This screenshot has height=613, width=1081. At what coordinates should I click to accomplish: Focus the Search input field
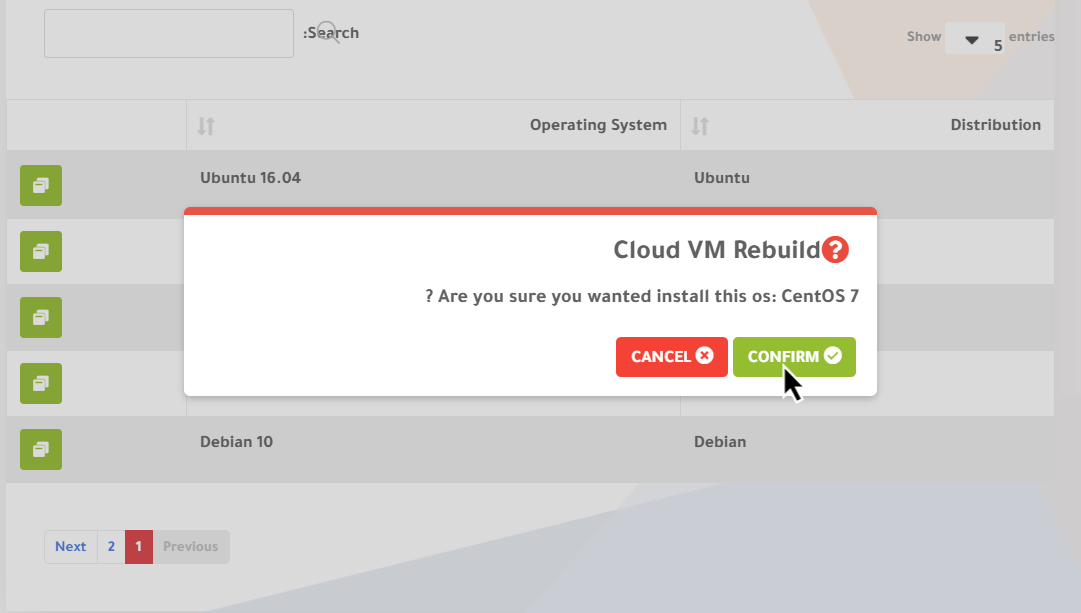point(168,34)
